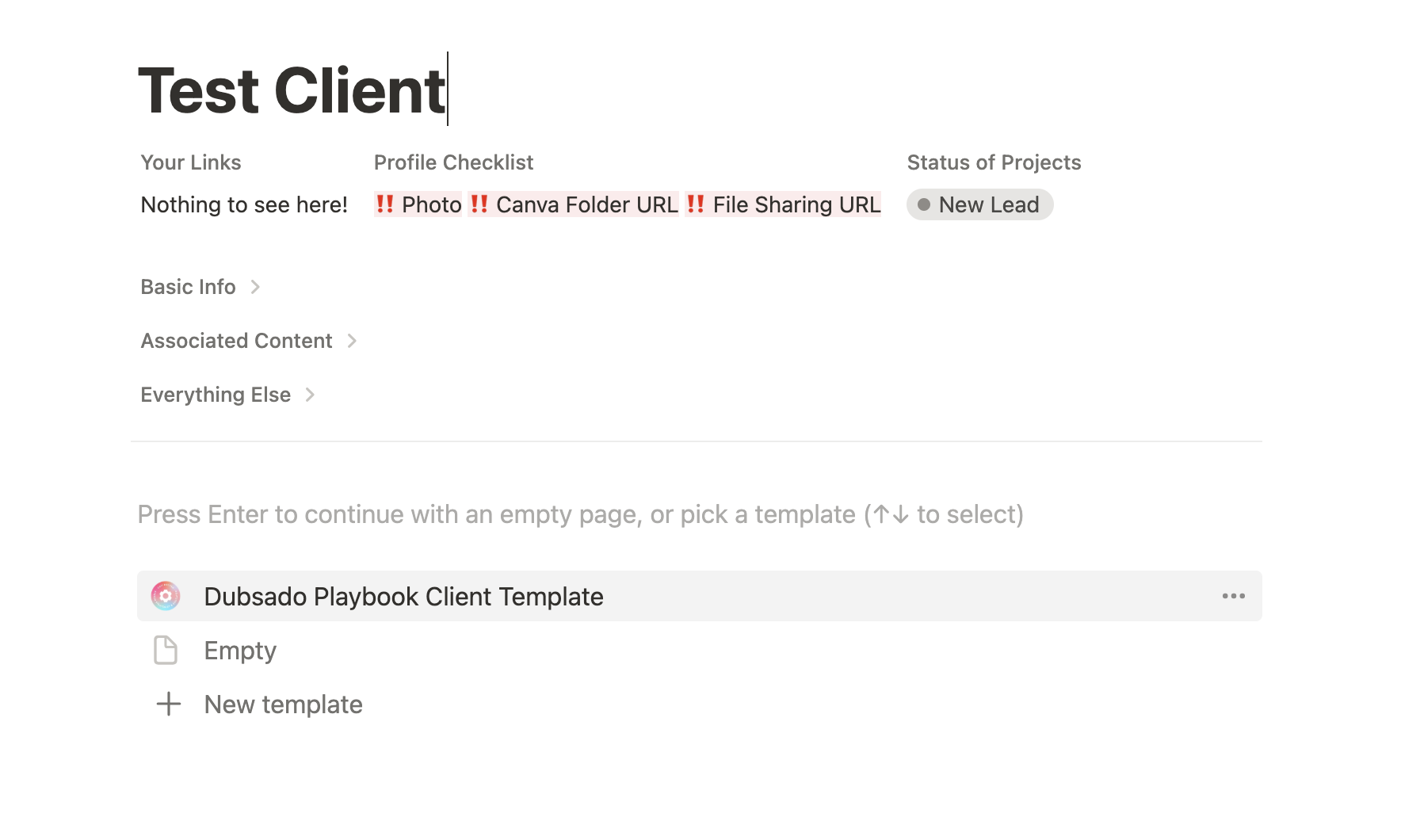The image size is (1401, 840).
Task: Click the Your Links property label
Action: [191, 162]
